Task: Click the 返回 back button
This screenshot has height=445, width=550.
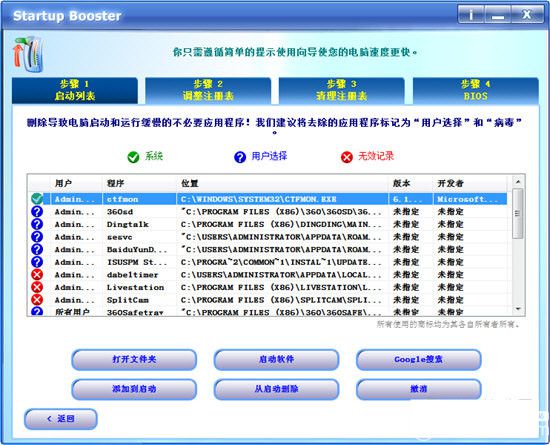Action: pyautogui.click(x=61, y=419)
